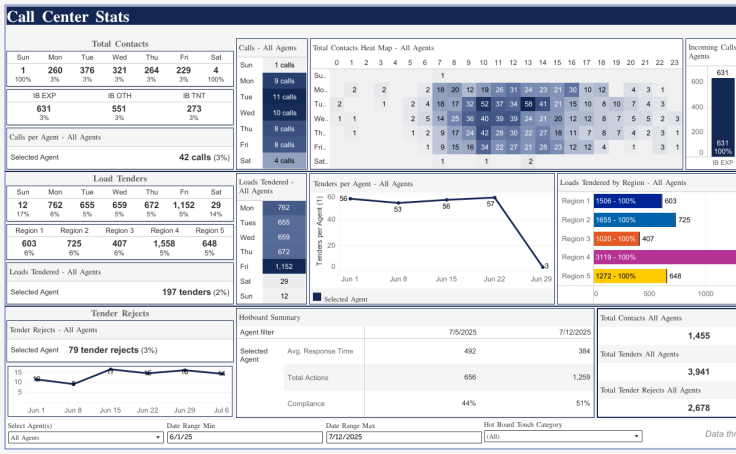Expand the Hot Board Touch Category dropdown
The image size is (736, 454).
pyautogui.click(x=563, y=437)
